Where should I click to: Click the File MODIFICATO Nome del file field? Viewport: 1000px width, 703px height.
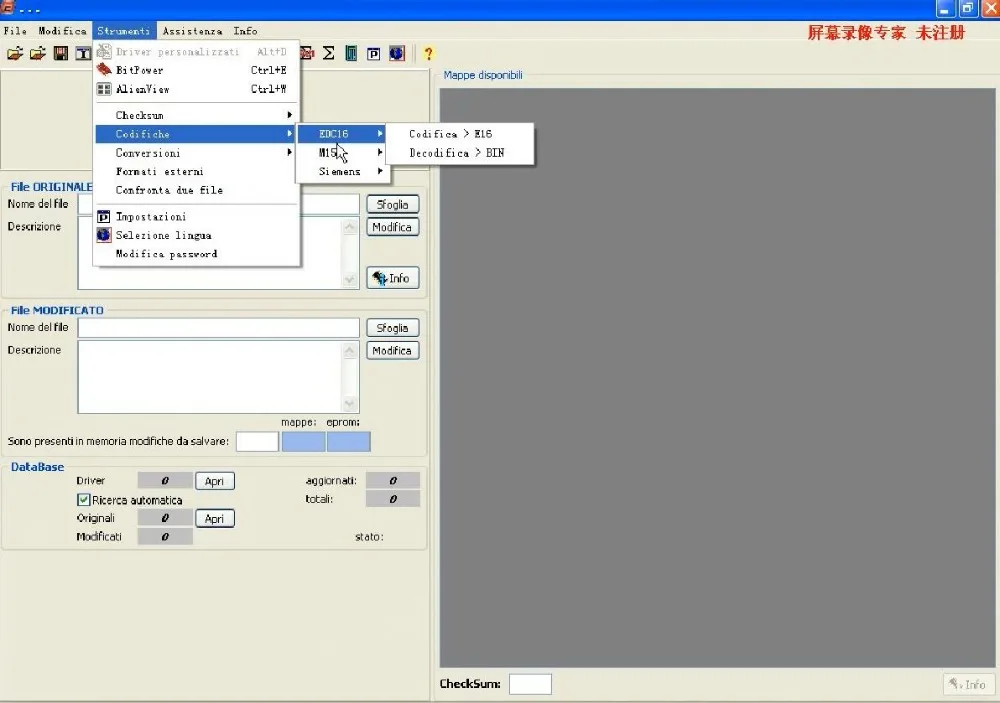(x=219, y=328)
